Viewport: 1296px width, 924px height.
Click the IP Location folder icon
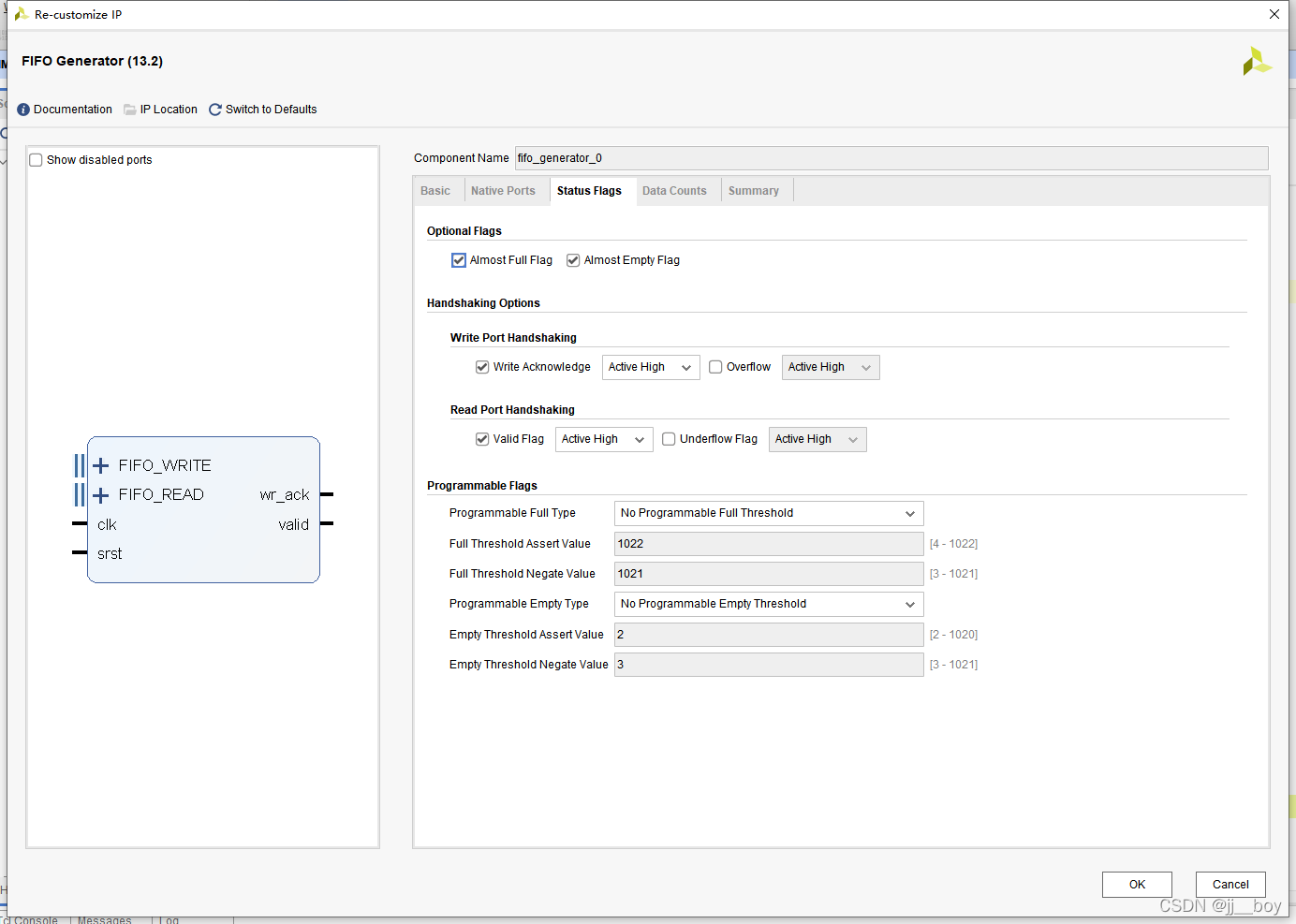point(130,110)
